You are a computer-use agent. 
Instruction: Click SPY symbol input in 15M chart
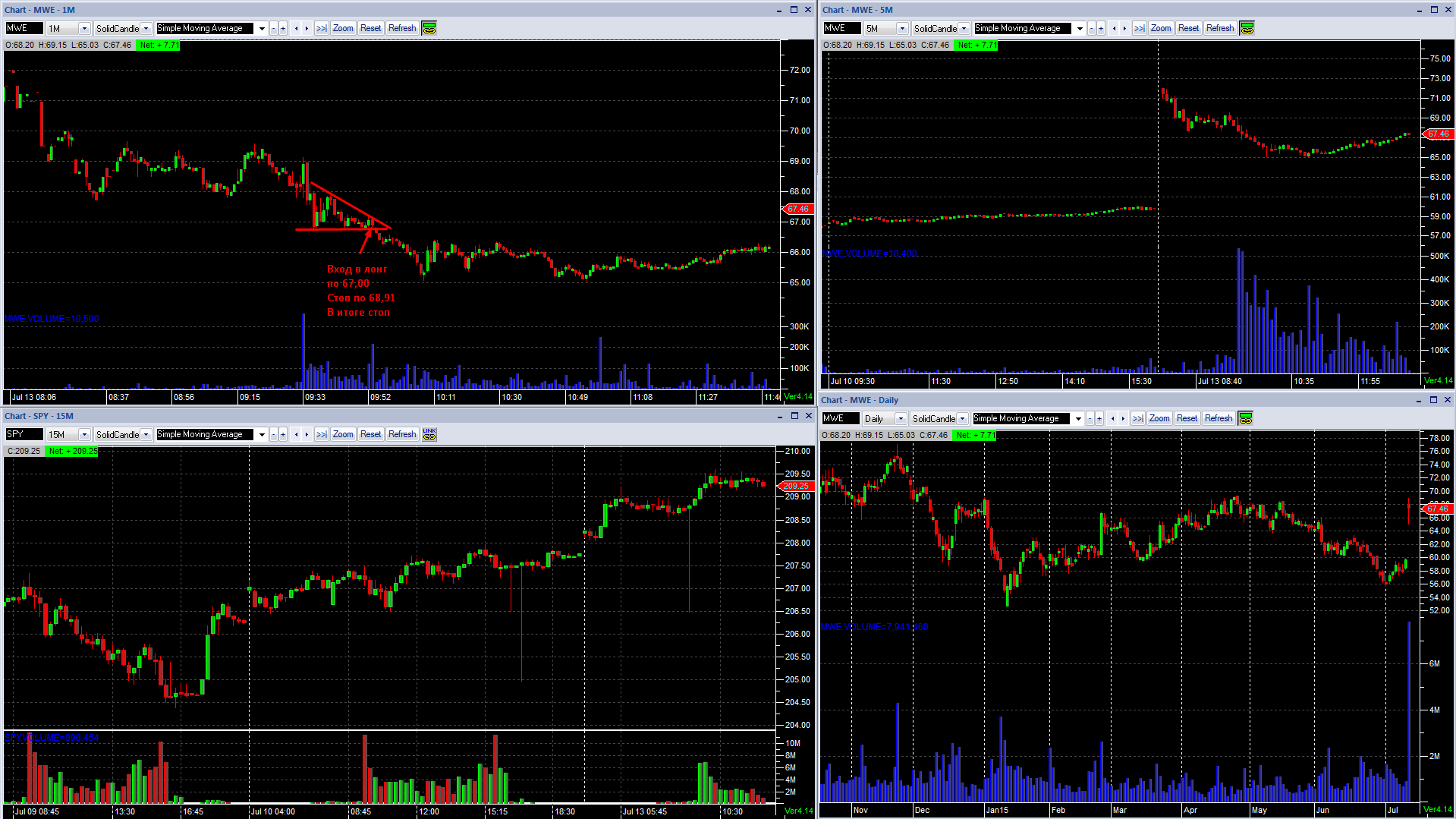pyautogui.click(x=24, y=434)
